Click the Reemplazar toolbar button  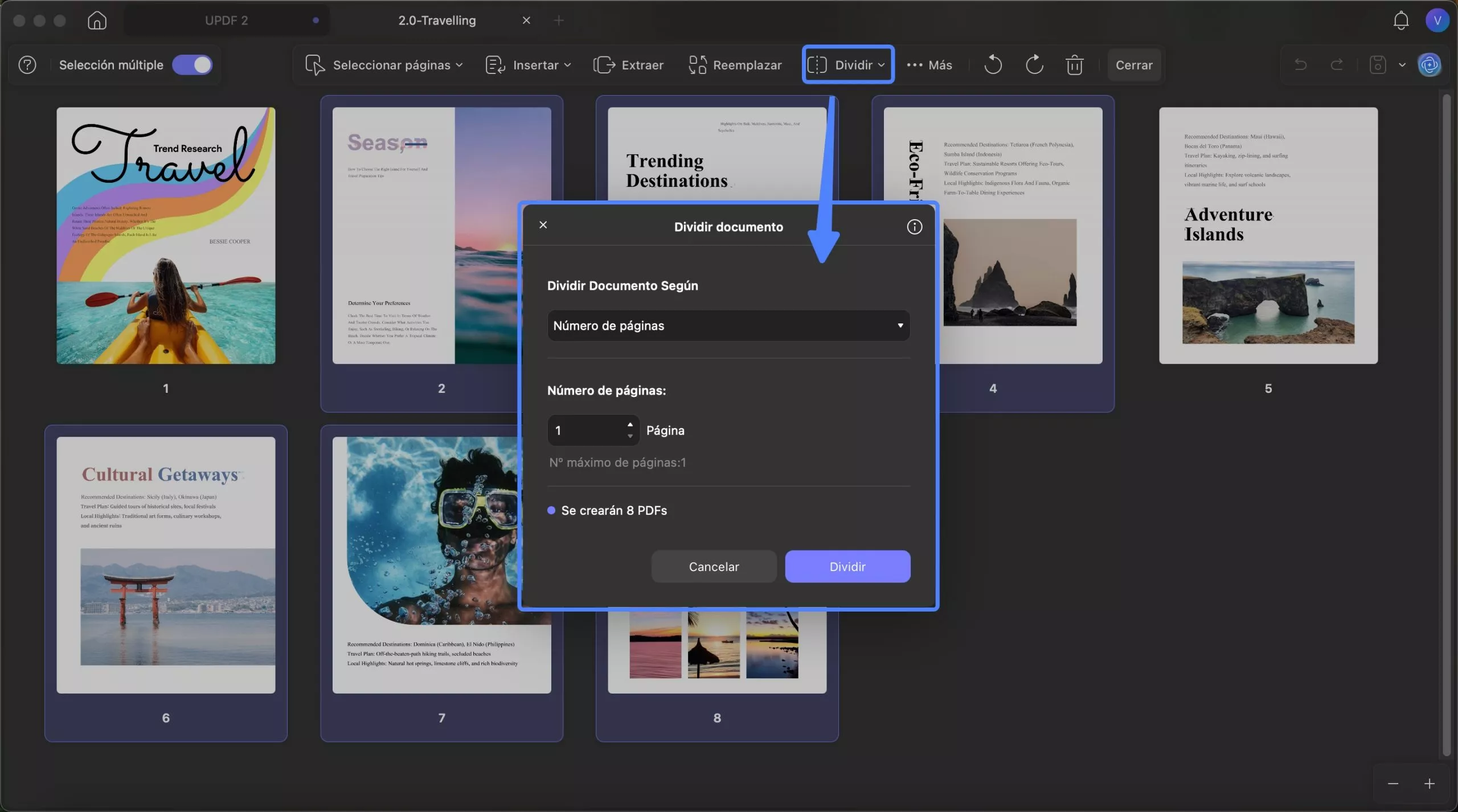pos(735,65)
